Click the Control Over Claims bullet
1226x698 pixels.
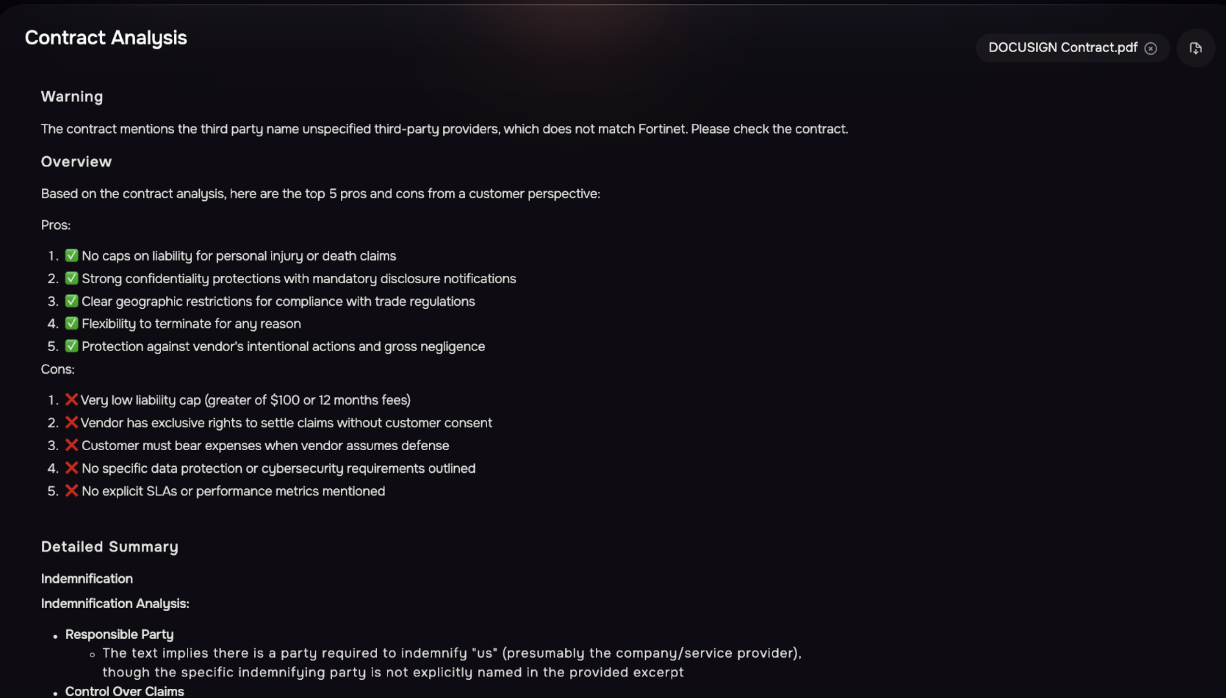click(x=124, y=691)
